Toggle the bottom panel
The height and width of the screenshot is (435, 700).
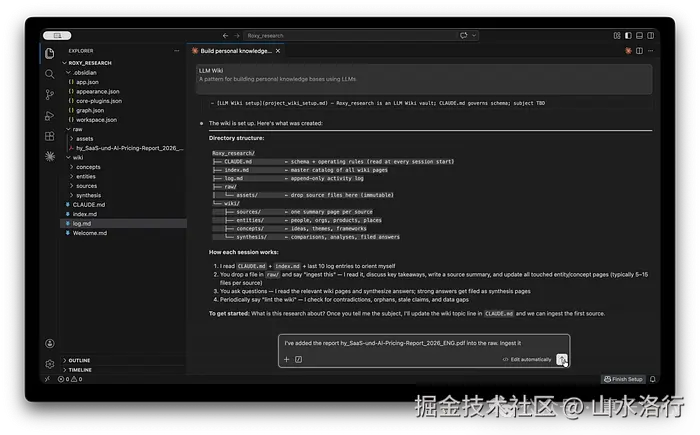coord(639,36)
